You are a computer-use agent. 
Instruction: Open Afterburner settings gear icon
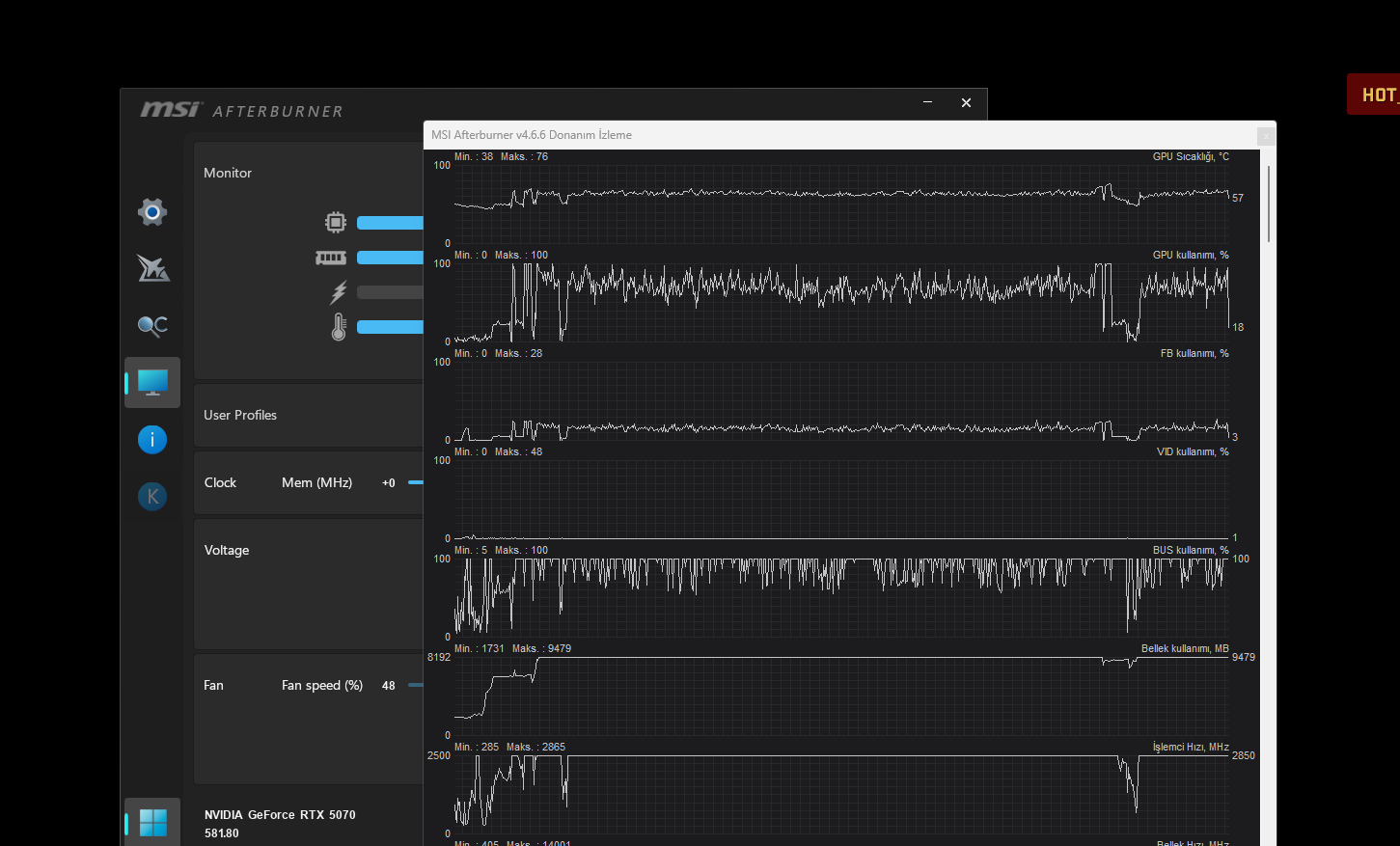pyautogui.click(x=152, y=211)
